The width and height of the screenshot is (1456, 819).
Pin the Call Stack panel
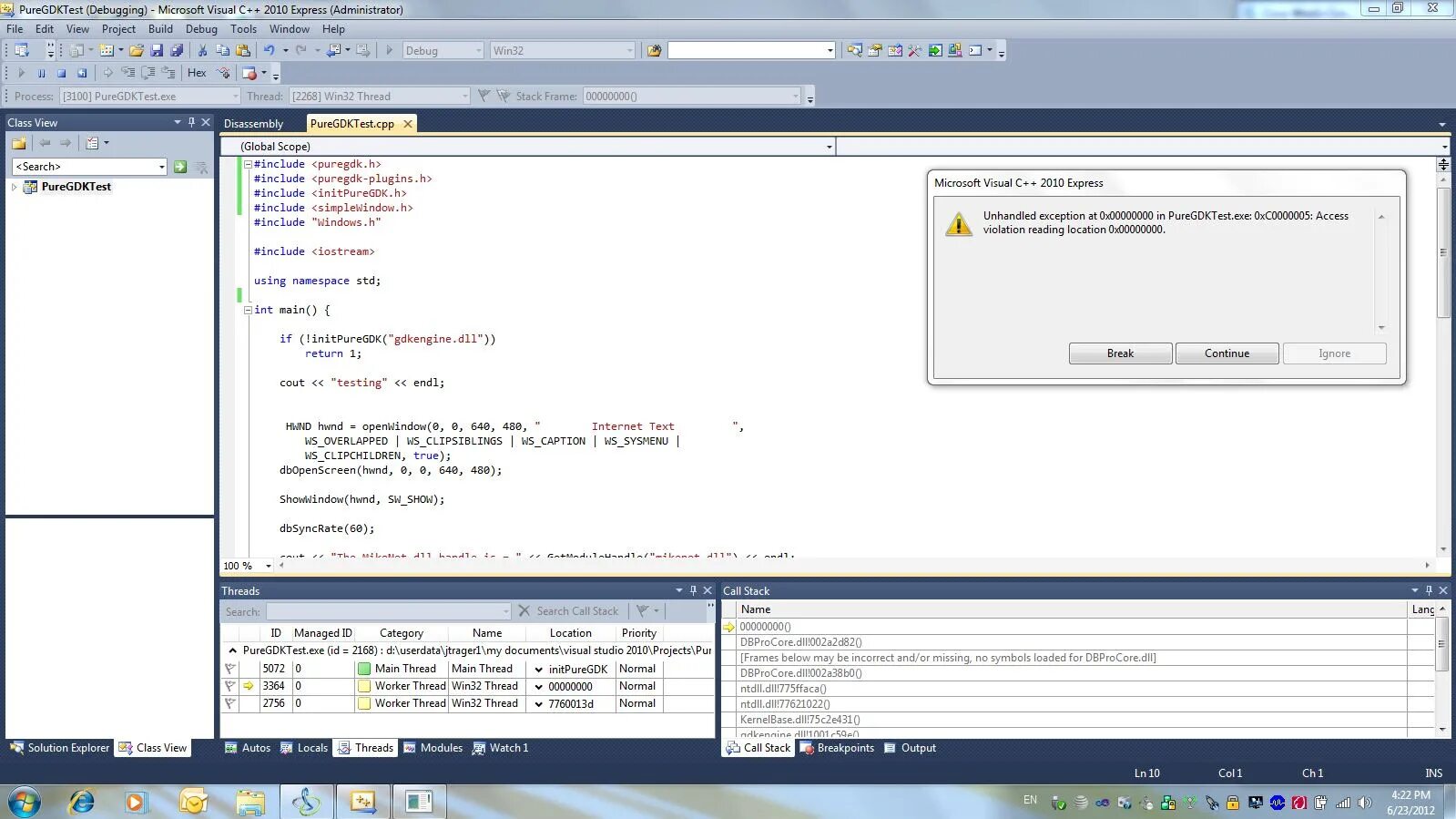(1429, 590)
